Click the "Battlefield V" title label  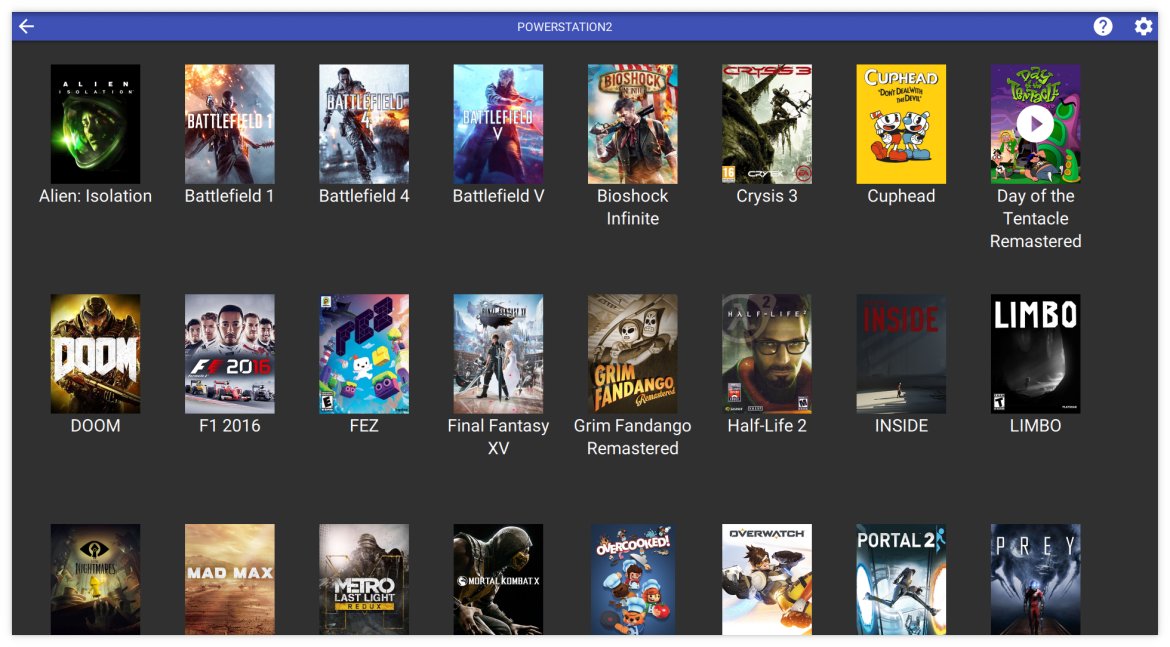coord(498,196)
